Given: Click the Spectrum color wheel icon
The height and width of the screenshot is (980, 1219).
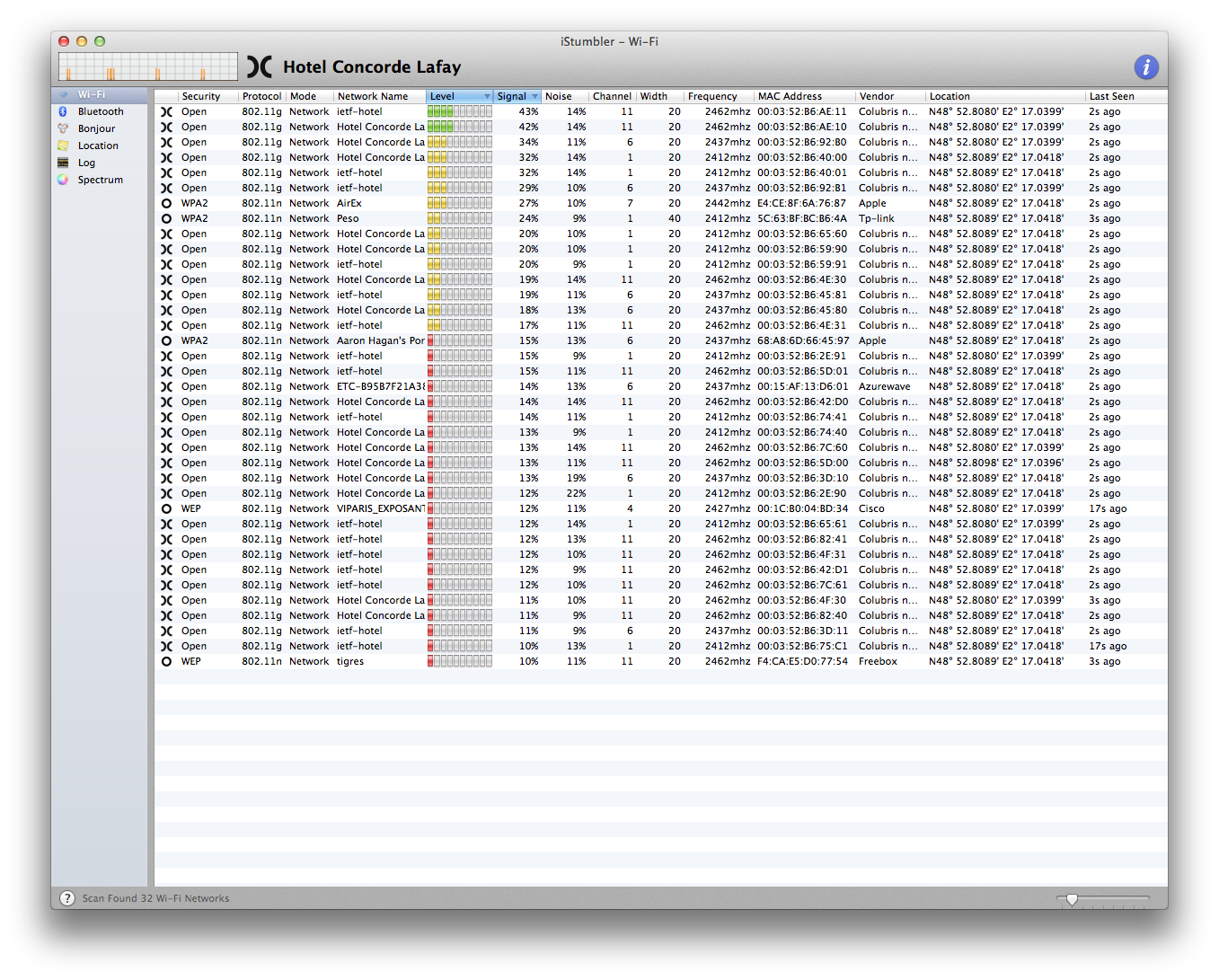Looking at the screenshot, I should (63, 180).
